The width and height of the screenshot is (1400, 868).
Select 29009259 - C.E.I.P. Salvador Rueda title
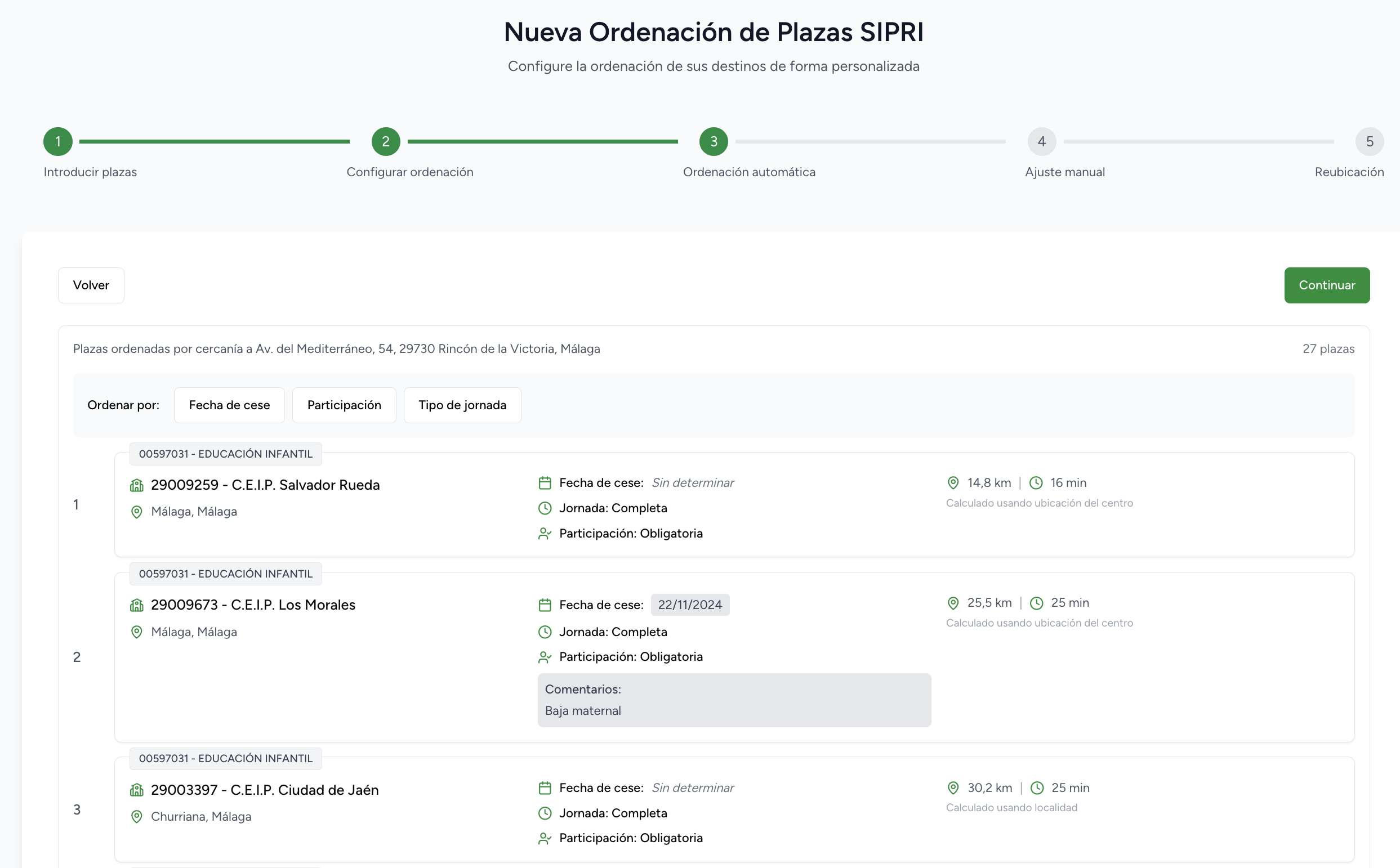click(265, 486)
